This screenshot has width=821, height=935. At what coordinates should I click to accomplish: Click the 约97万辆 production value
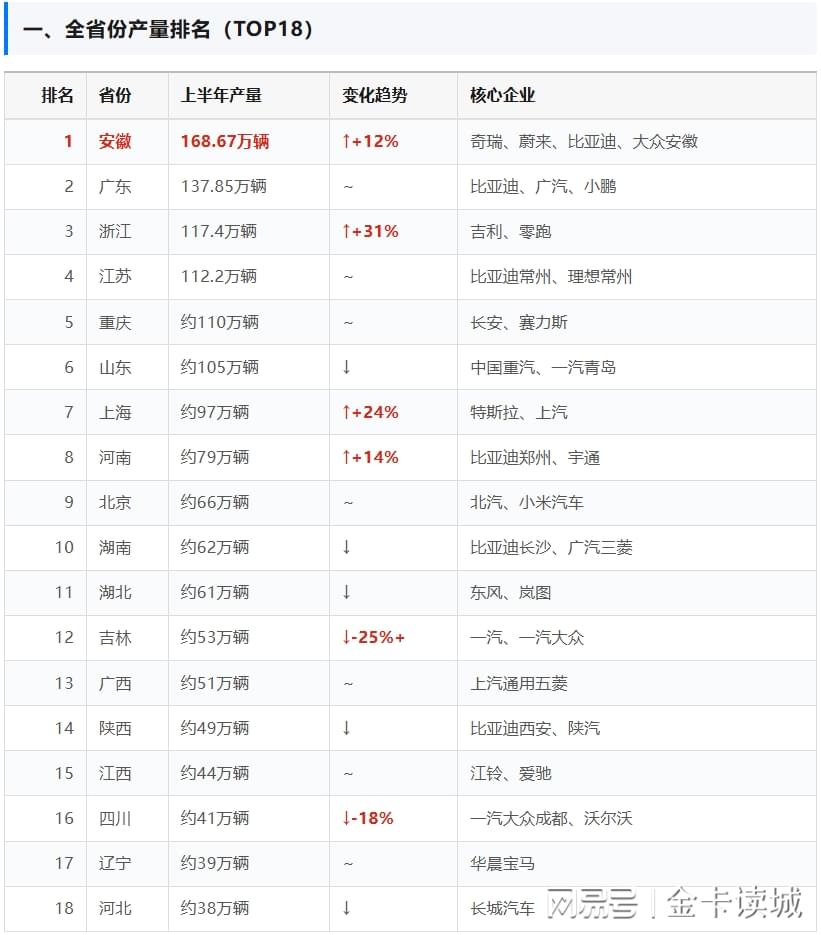215,412
